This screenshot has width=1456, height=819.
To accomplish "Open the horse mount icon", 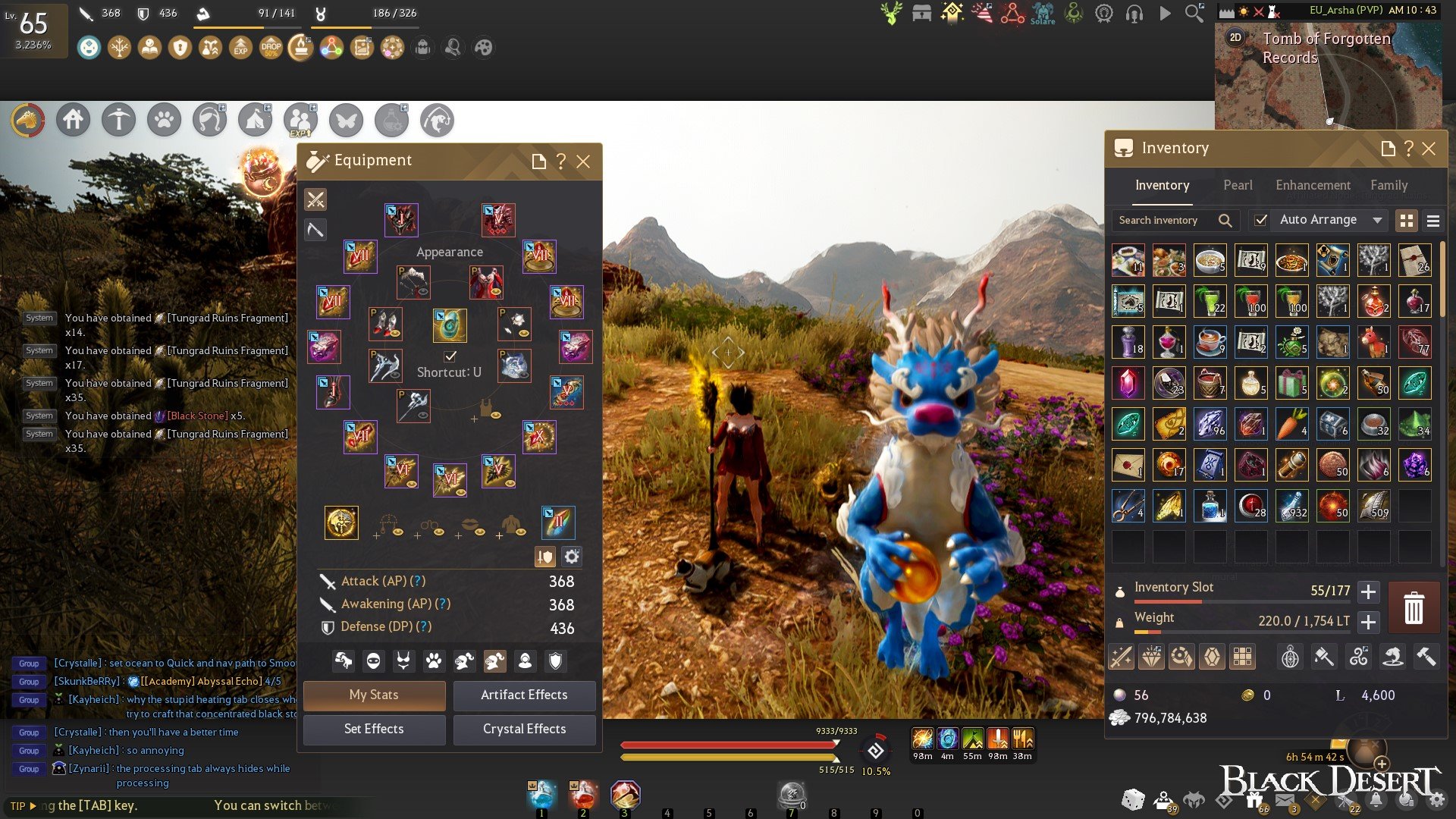I will (28, 120).
